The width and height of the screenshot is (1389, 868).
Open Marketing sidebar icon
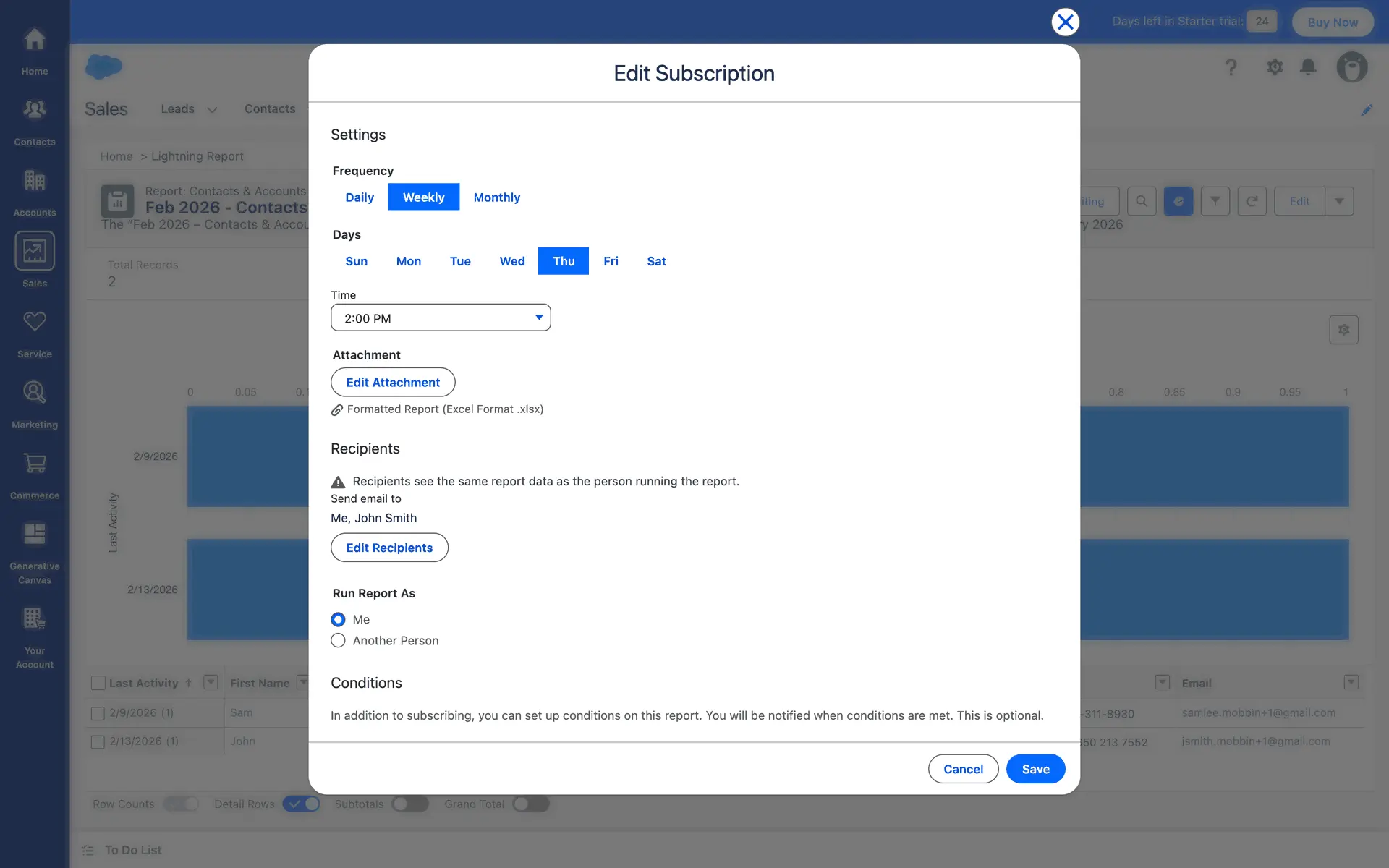(x=34, y=402)
